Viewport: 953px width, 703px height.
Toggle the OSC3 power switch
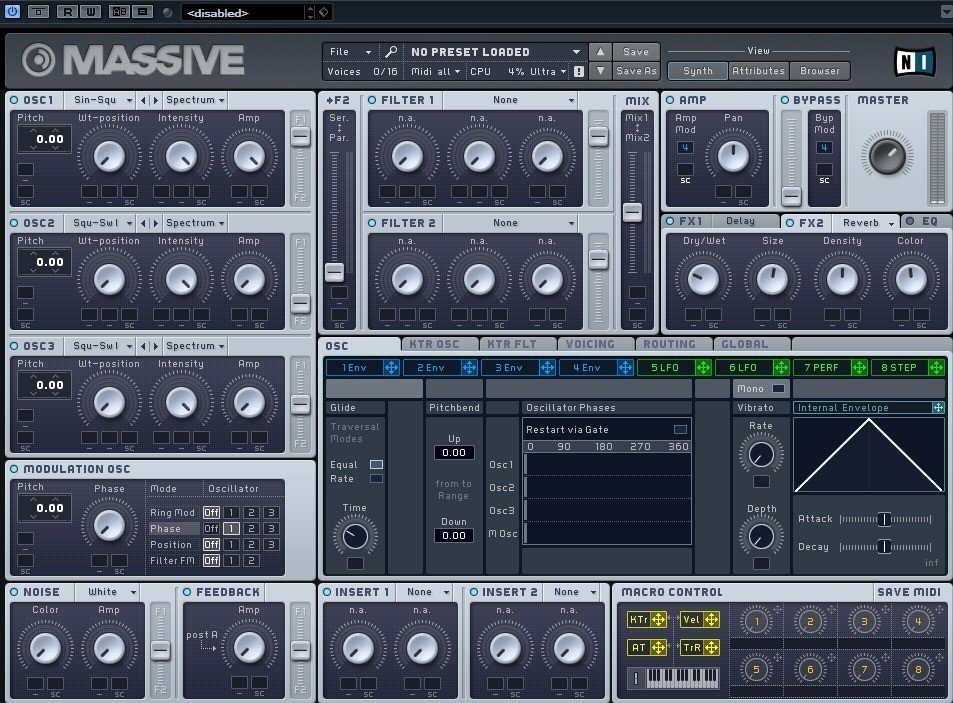click(14, 346)
